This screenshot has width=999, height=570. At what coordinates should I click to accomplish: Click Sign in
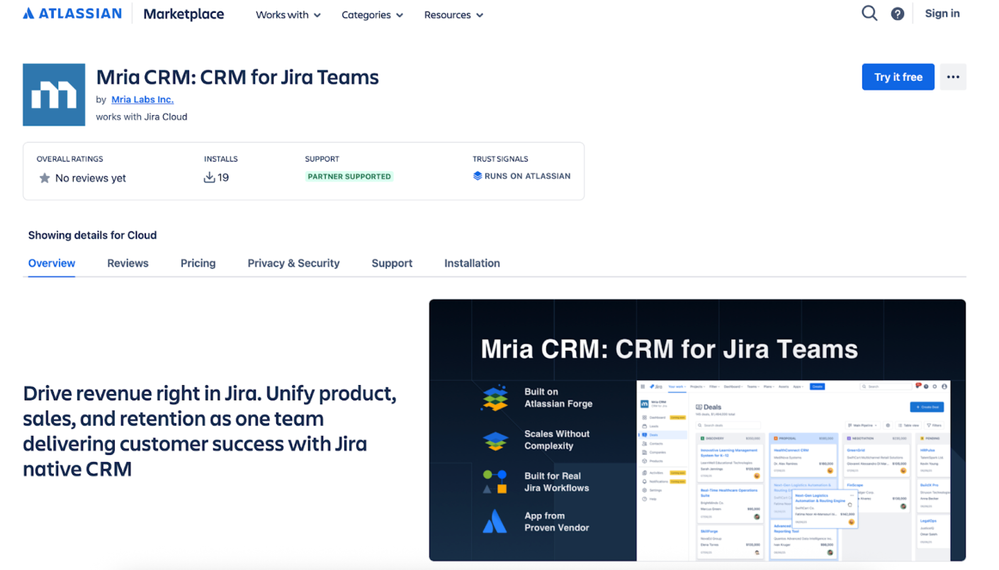point(942,13)
